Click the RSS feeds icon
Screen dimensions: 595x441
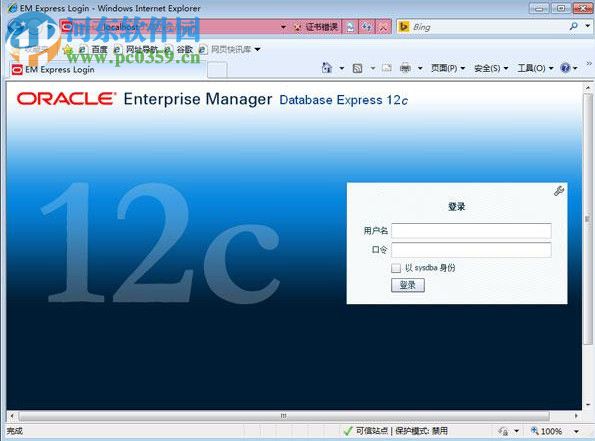coord(357,68)
